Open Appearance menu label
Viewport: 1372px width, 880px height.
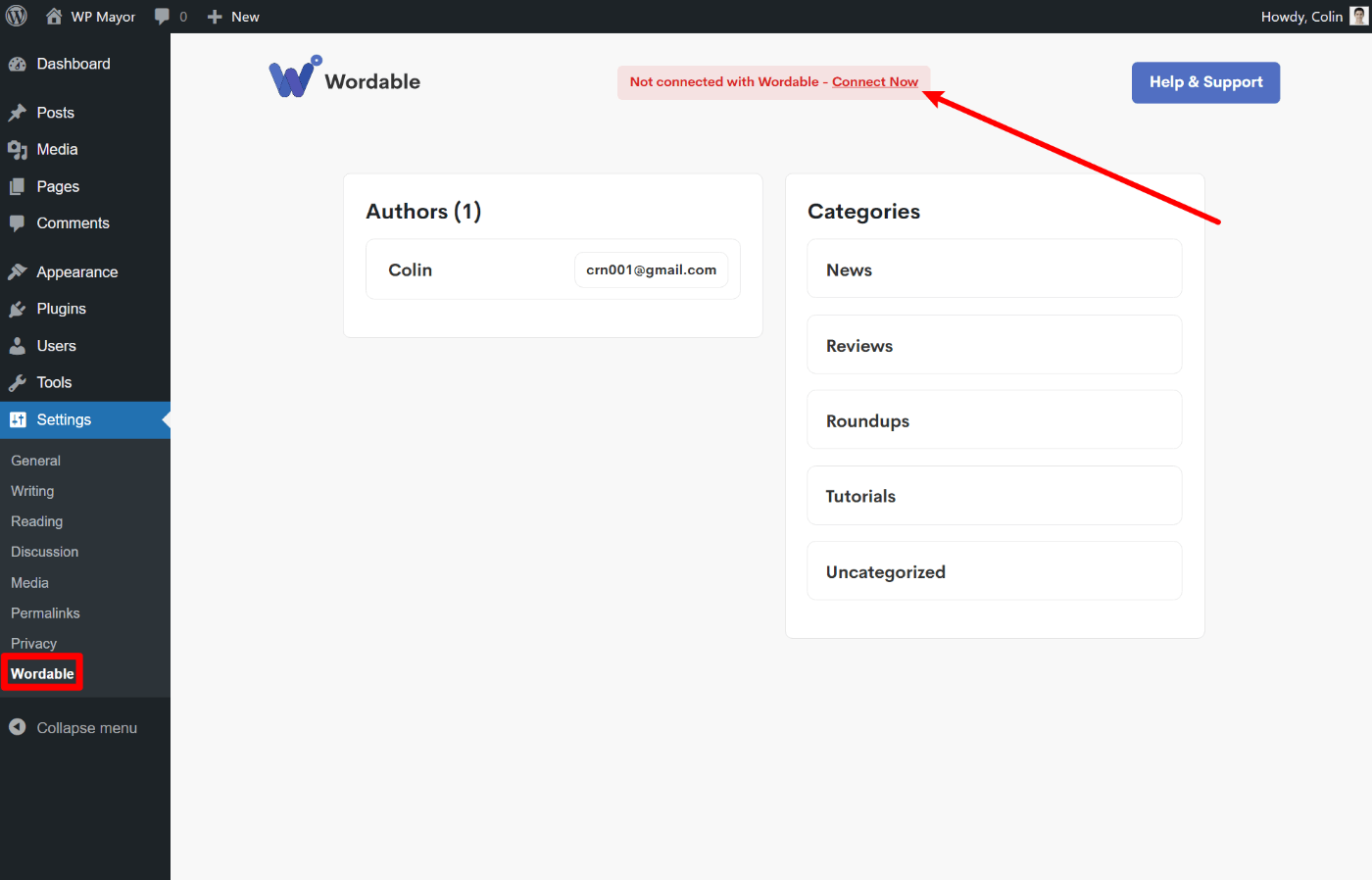77,272
